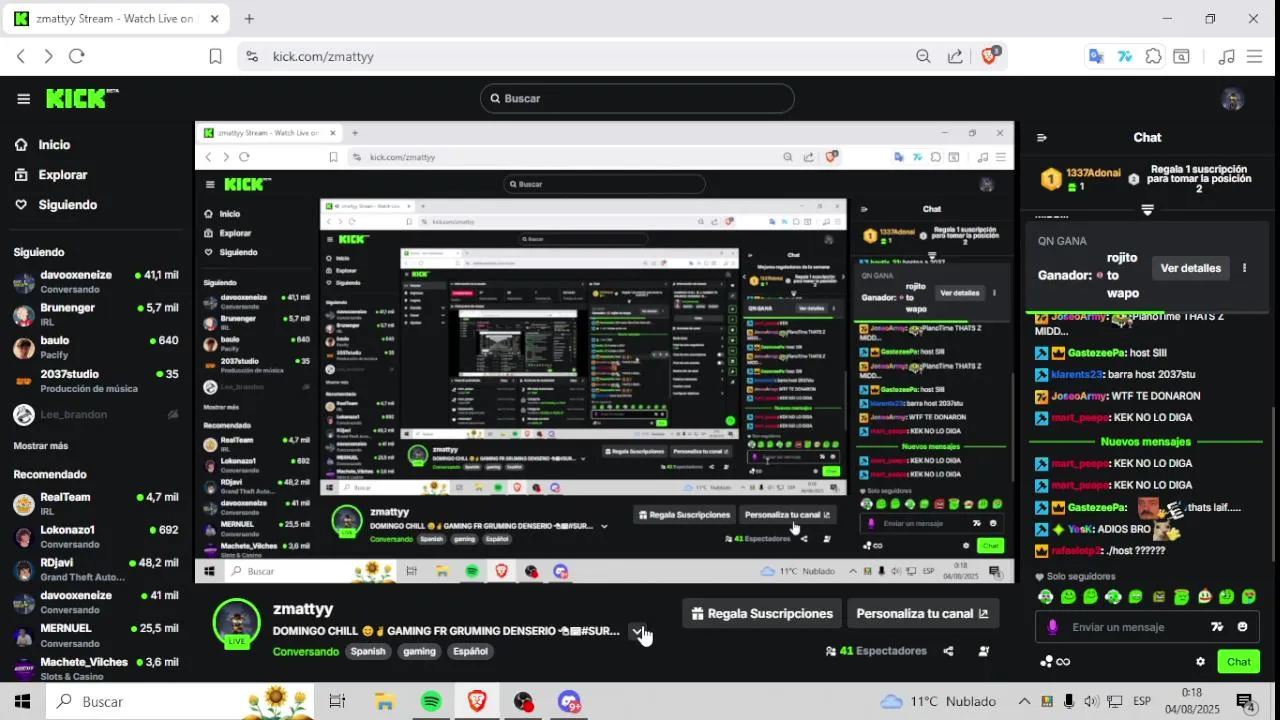Open the Conversando category link
This screenshot has height=720, width=1280.
point(305,651)
